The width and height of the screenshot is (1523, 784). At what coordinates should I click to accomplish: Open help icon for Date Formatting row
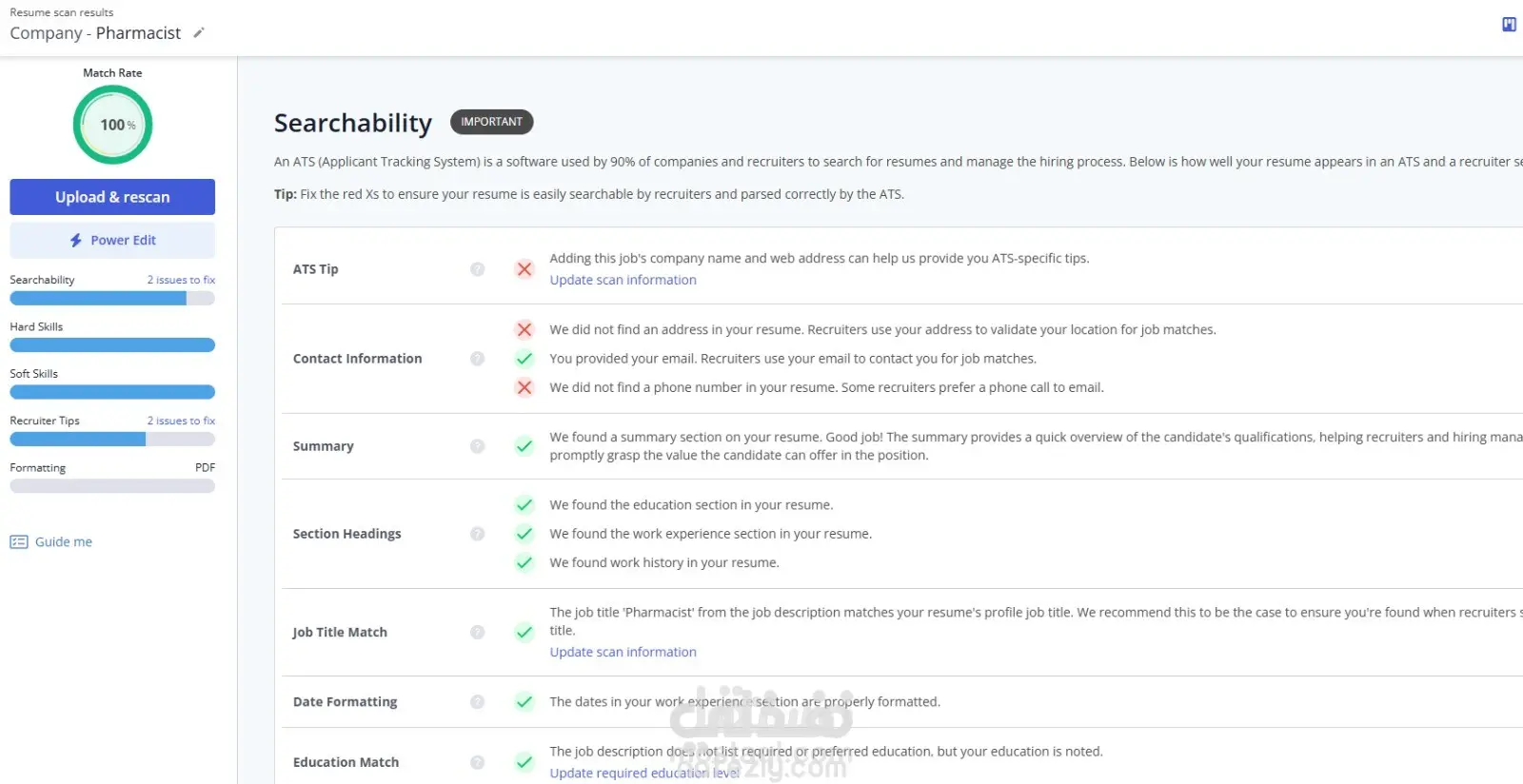point(478,702)
